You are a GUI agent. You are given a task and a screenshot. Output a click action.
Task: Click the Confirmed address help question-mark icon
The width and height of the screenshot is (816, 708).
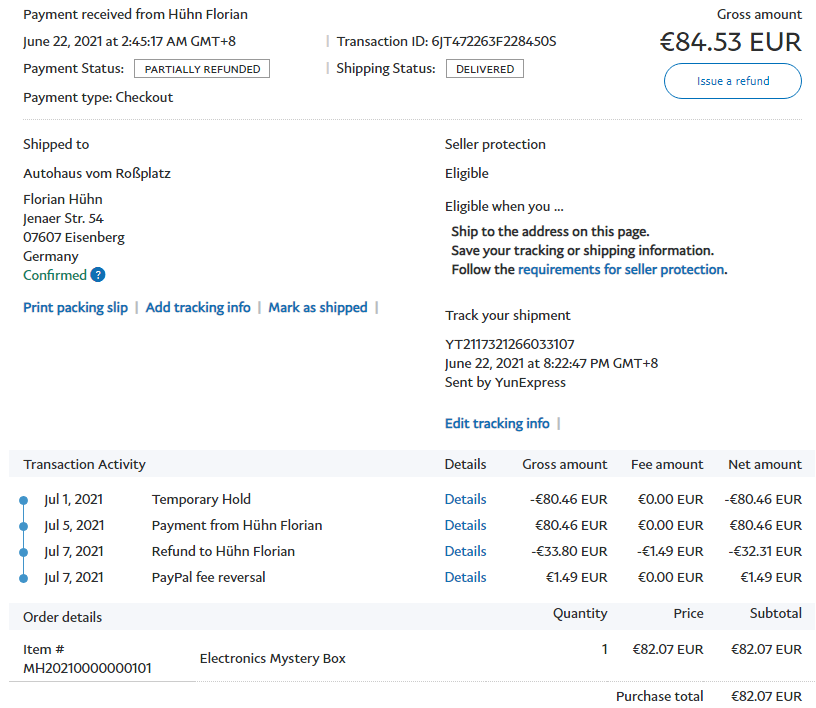(98, 275)
